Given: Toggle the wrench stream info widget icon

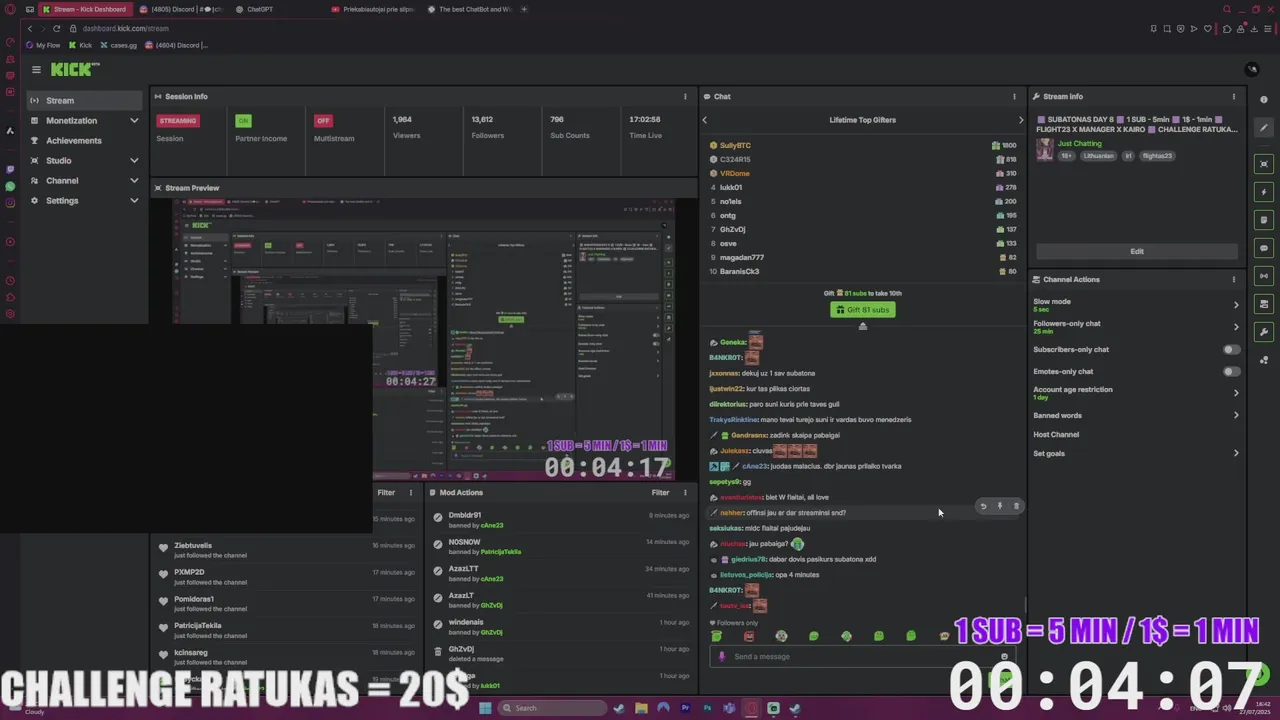Looking at the screenshot, I should (x=1264, y=332).
